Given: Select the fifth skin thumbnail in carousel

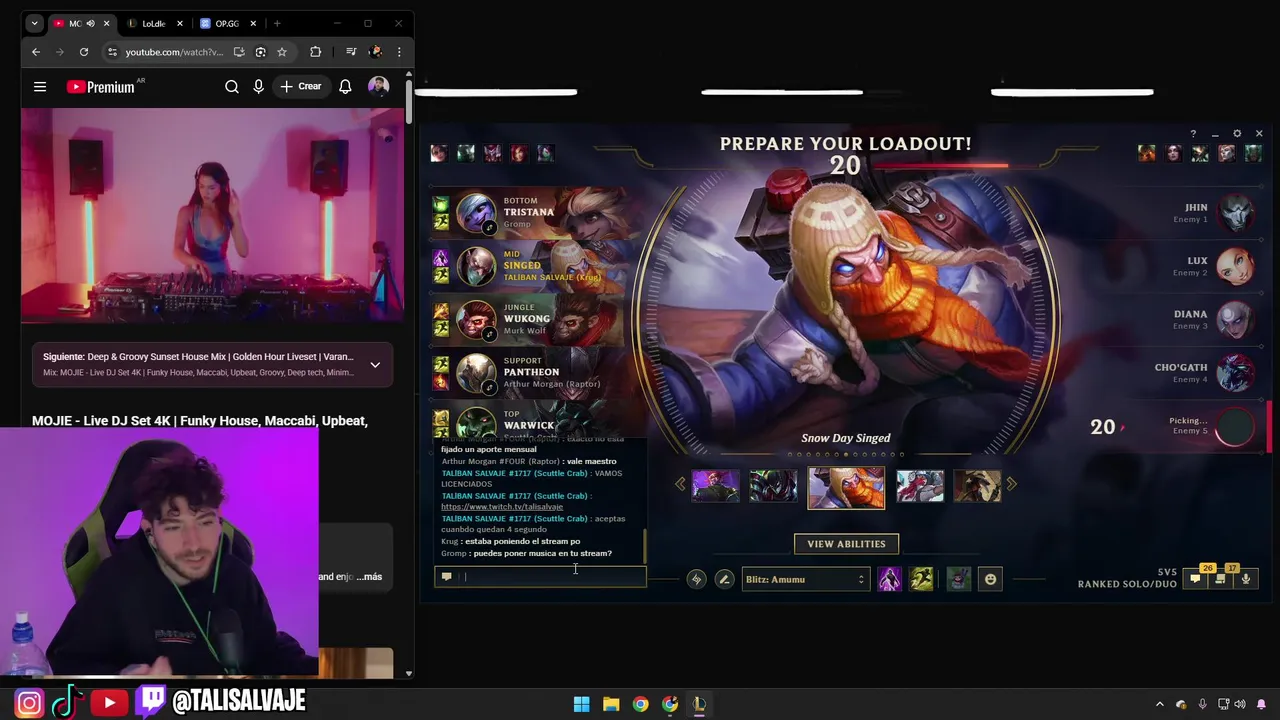Looking at the screenshot, I should (977, 486).
